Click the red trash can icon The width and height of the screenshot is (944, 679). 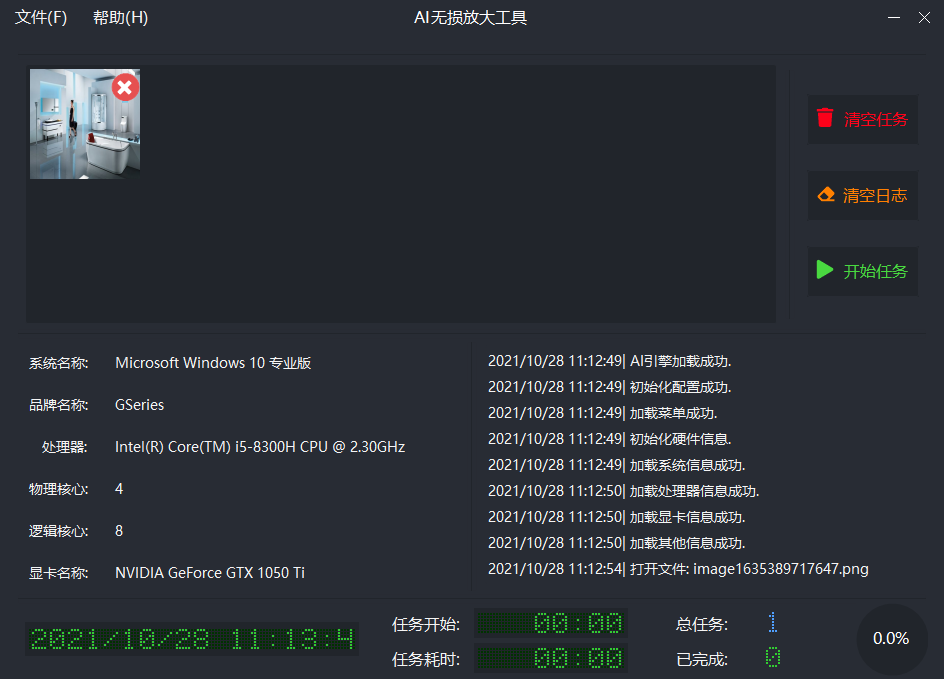point(825,118)
